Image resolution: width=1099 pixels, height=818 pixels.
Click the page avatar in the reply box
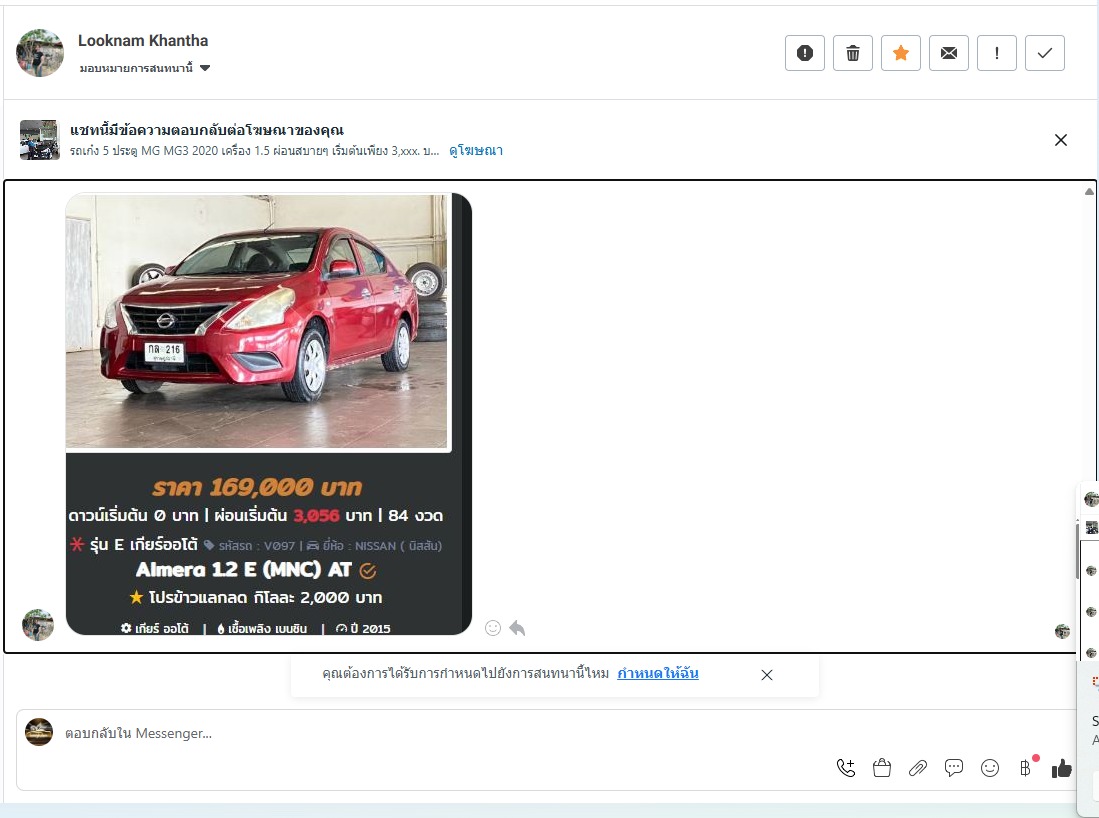coord(39,732)
